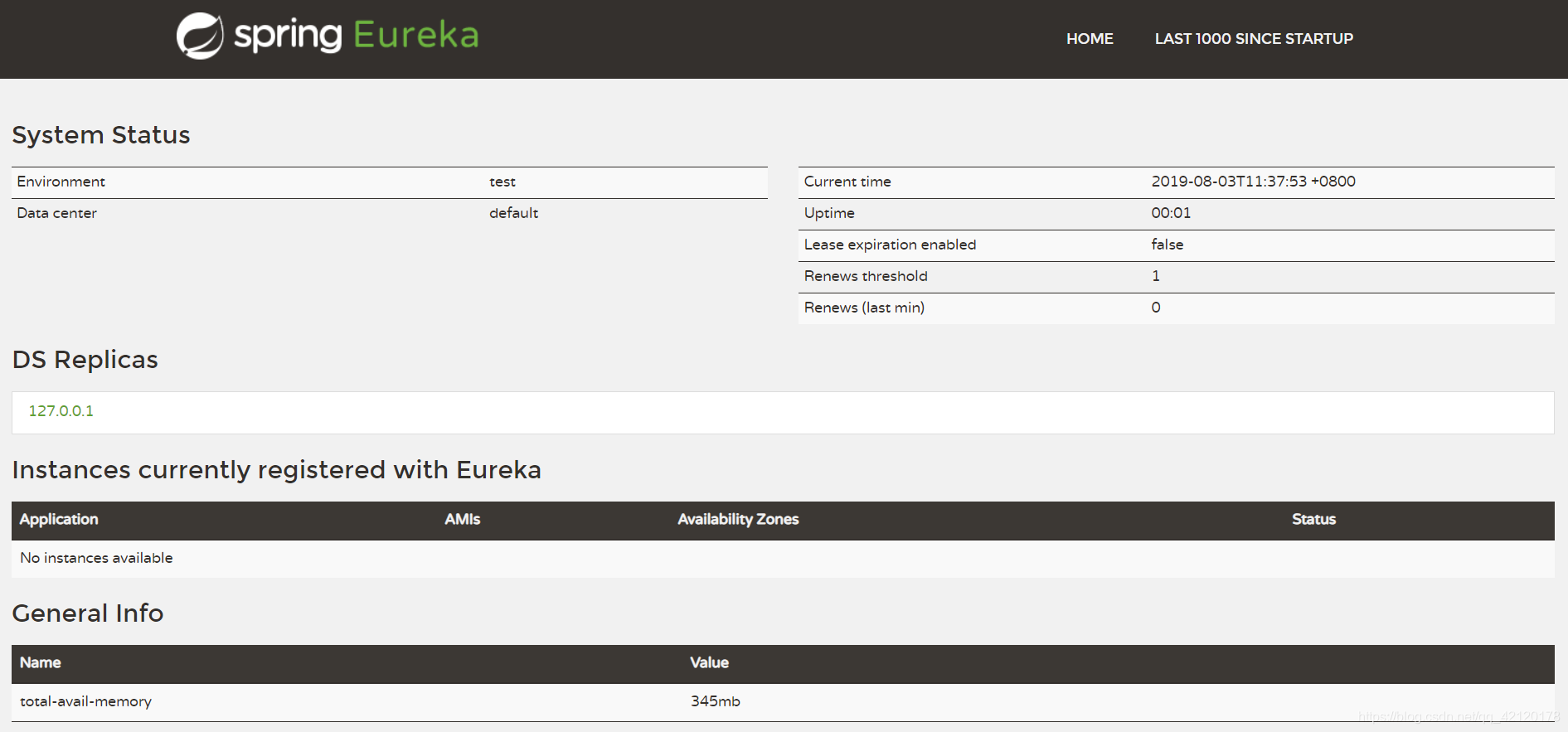This screenshot has width=1568, height=732.
Task: Click the Name column header
Action: 41,663
